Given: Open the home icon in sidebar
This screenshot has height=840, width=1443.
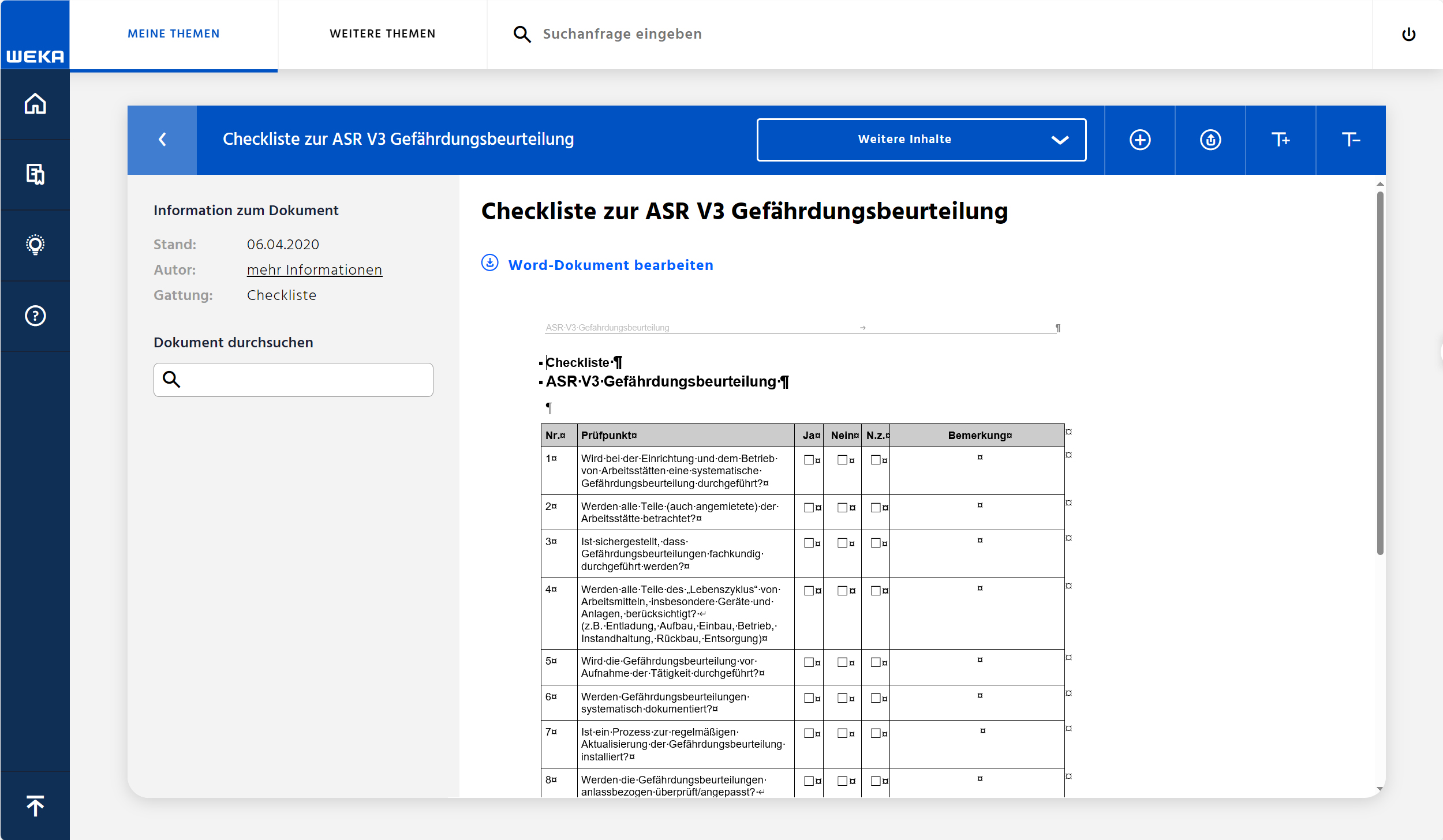Looking at the screenshot, I should point(35,104).
